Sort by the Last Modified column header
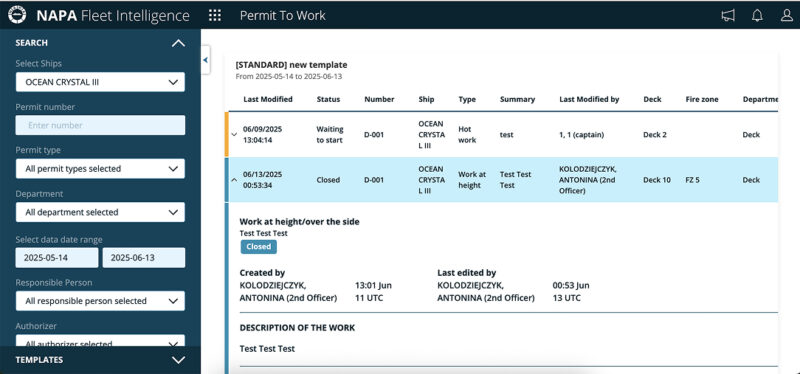This screenshot has width=800, height=374. (x=268, y=99)
